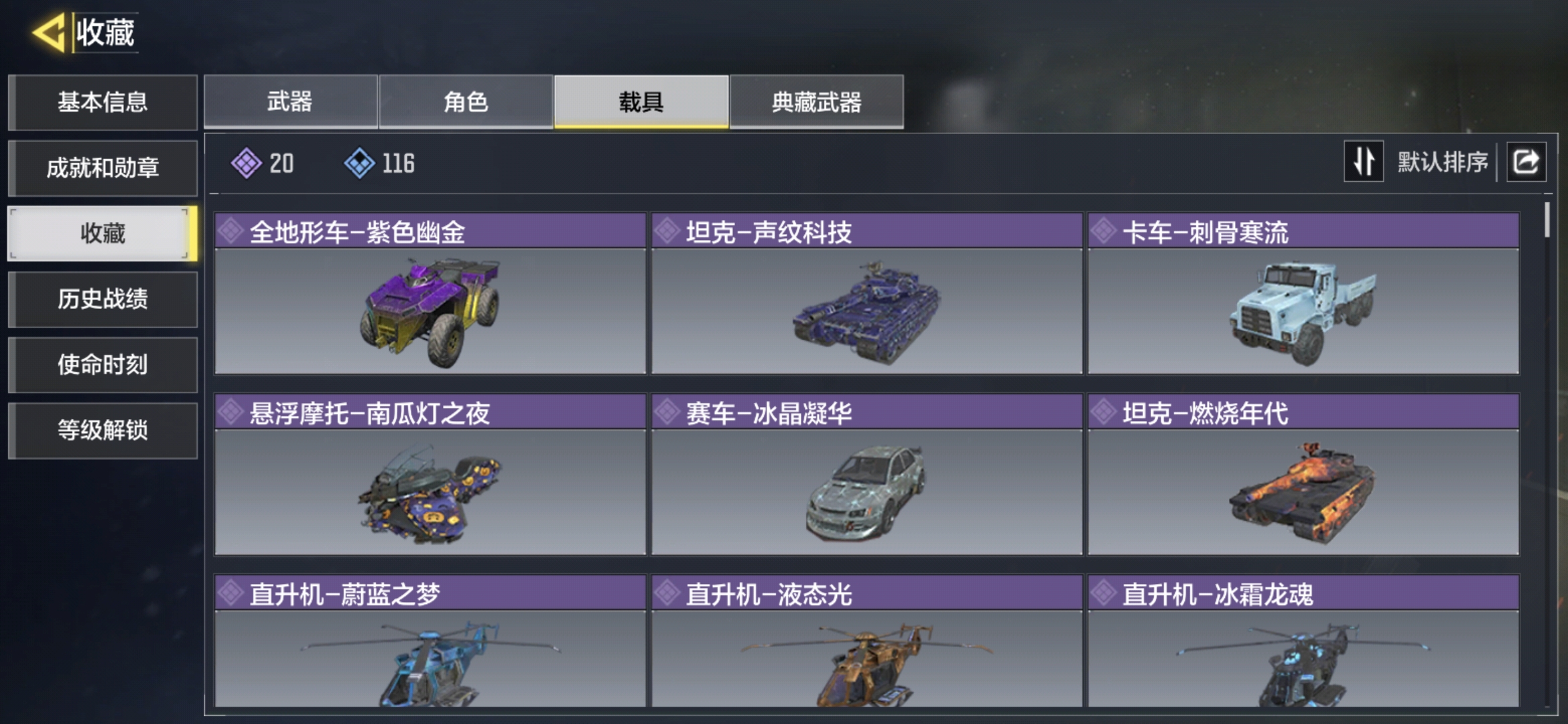Open 历史战绩 in the sidebar
Viewport: 1568px width, 724px height.
click(x=103, y=299)
